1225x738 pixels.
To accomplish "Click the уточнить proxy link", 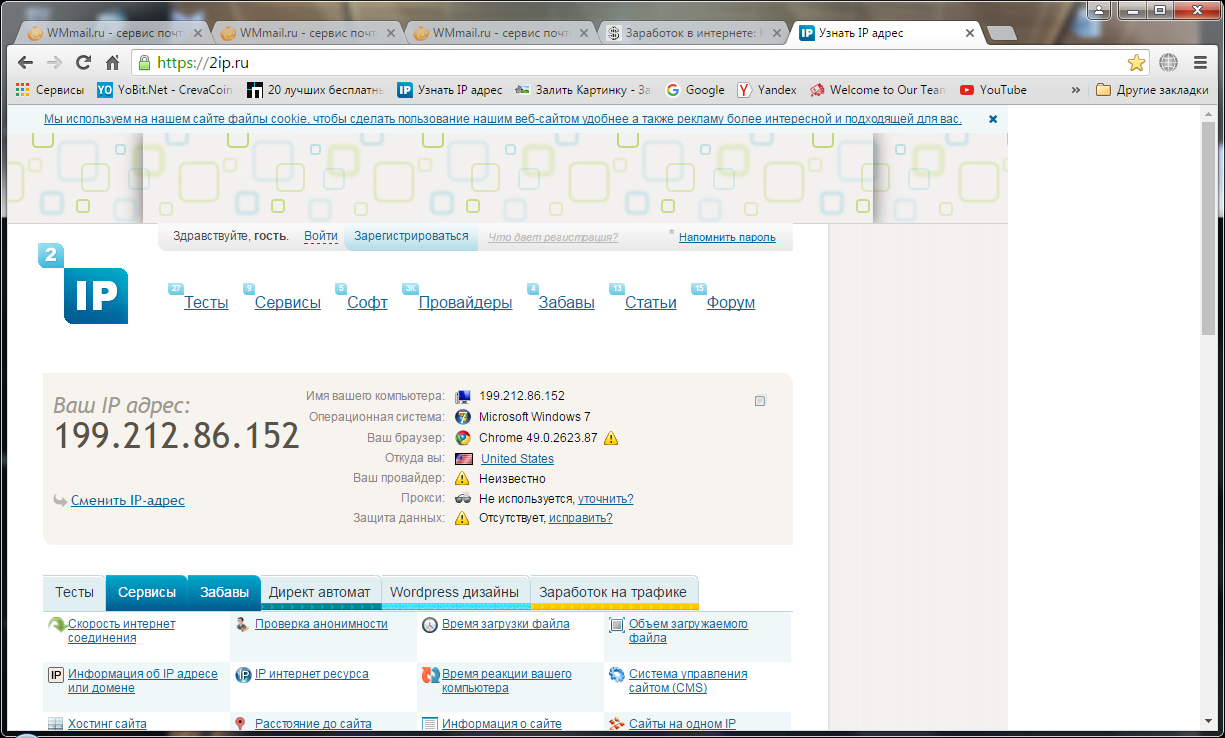I will [605, 499].
